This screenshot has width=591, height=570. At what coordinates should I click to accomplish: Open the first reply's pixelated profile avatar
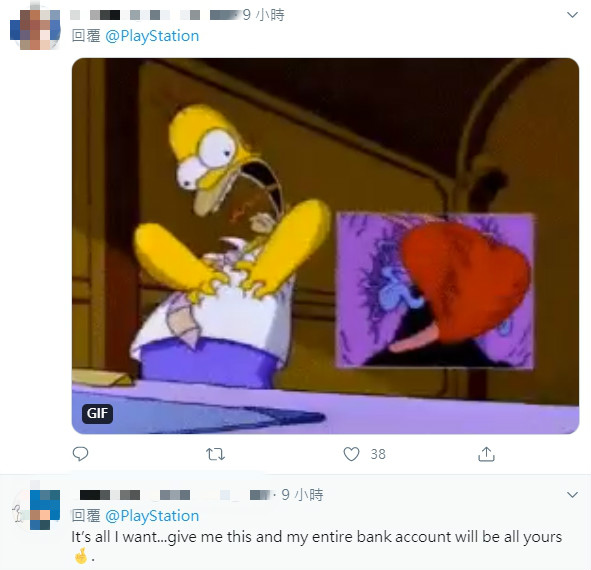[35, 29]
